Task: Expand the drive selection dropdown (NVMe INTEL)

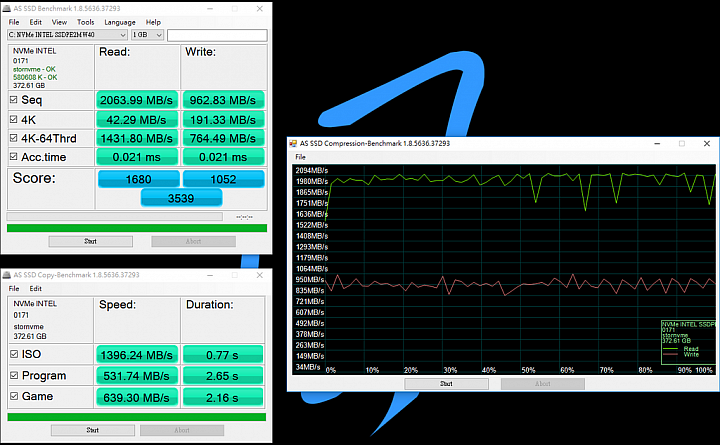Action: pos(67,35)
